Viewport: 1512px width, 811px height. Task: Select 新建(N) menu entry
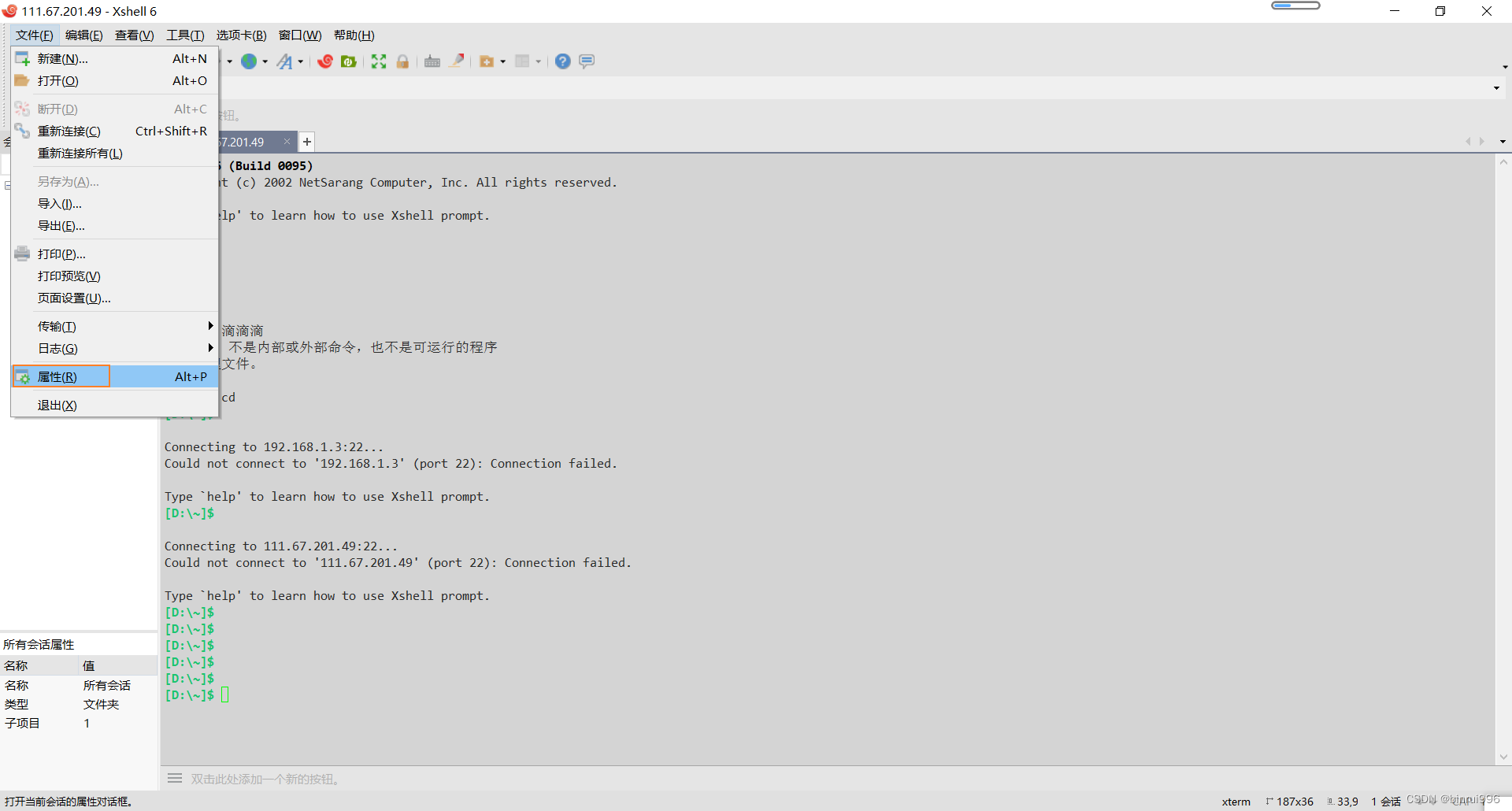[115, 58]
